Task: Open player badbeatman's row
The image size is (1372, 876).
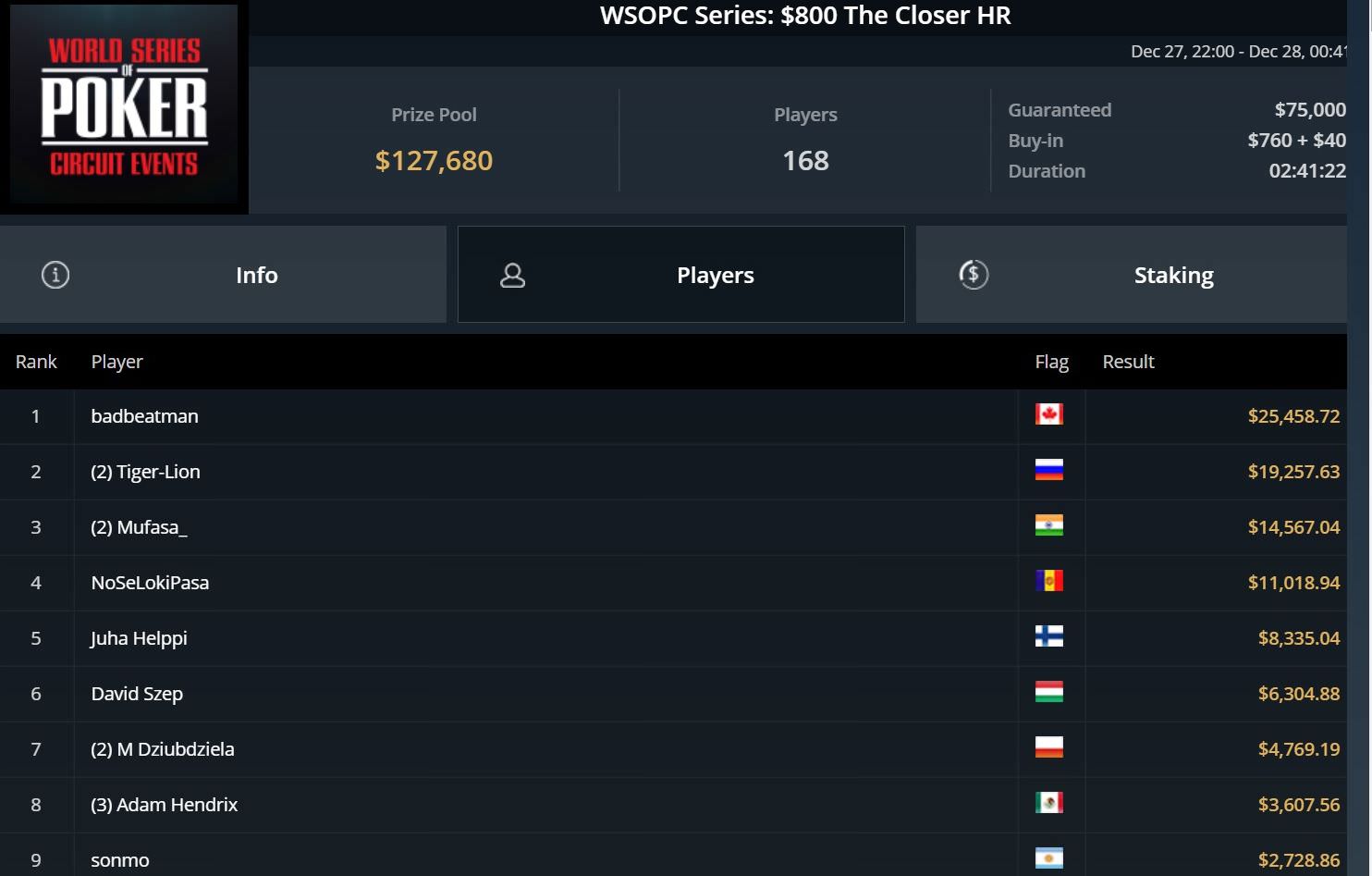Action: click(673, 416)
